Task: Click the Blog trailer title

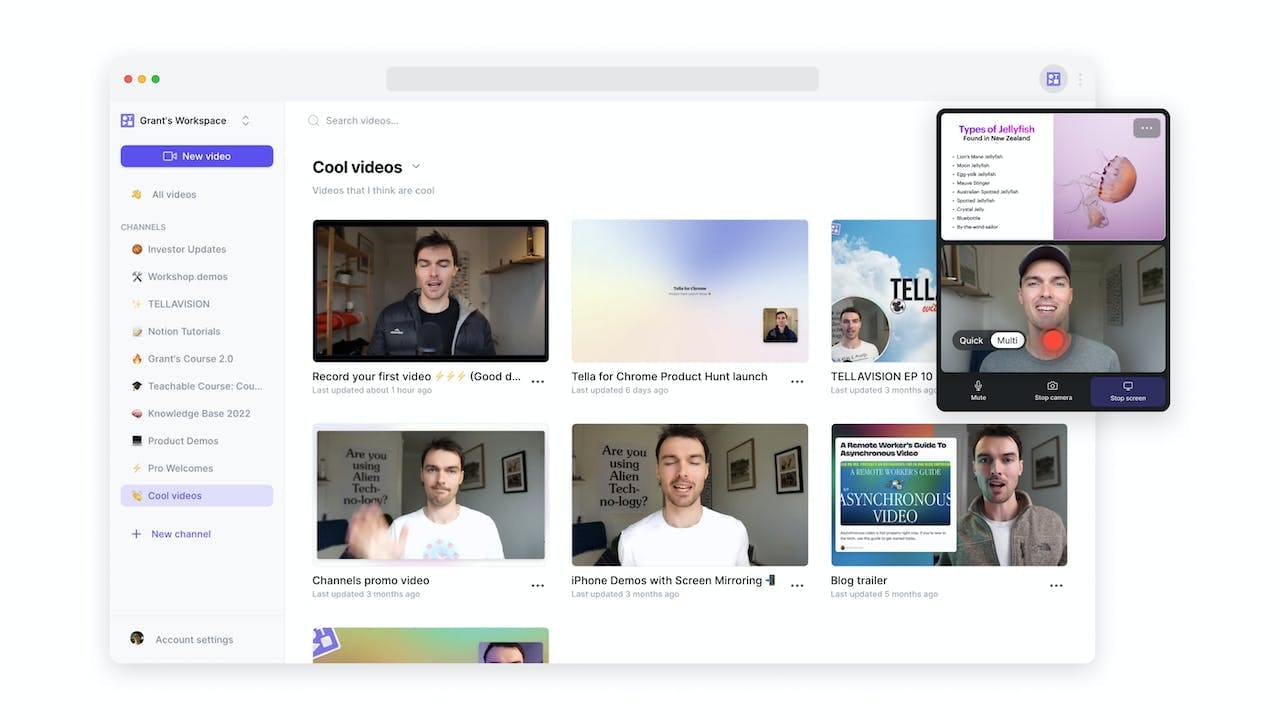Action: tap(859, 580)
